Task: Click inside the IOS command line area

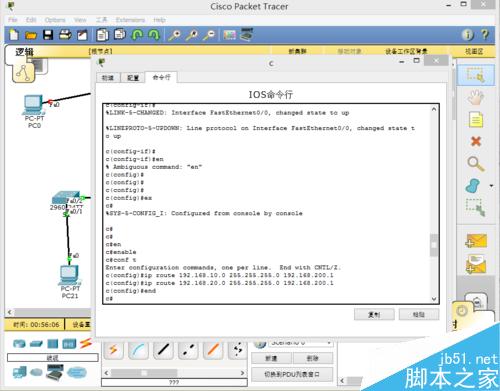Action: (267, 203)
